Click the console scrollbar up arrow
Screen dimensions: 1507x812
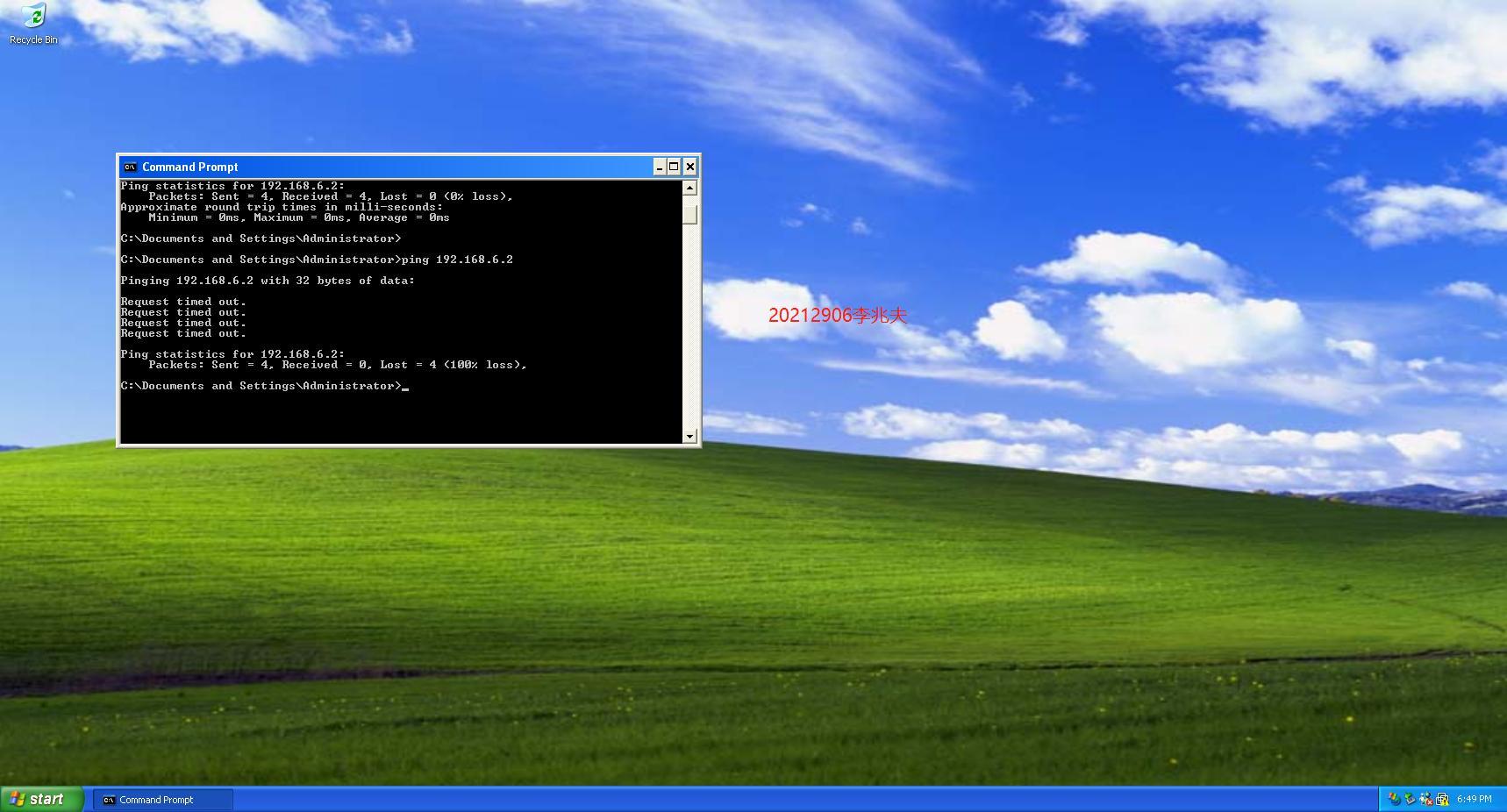(690, 188)
